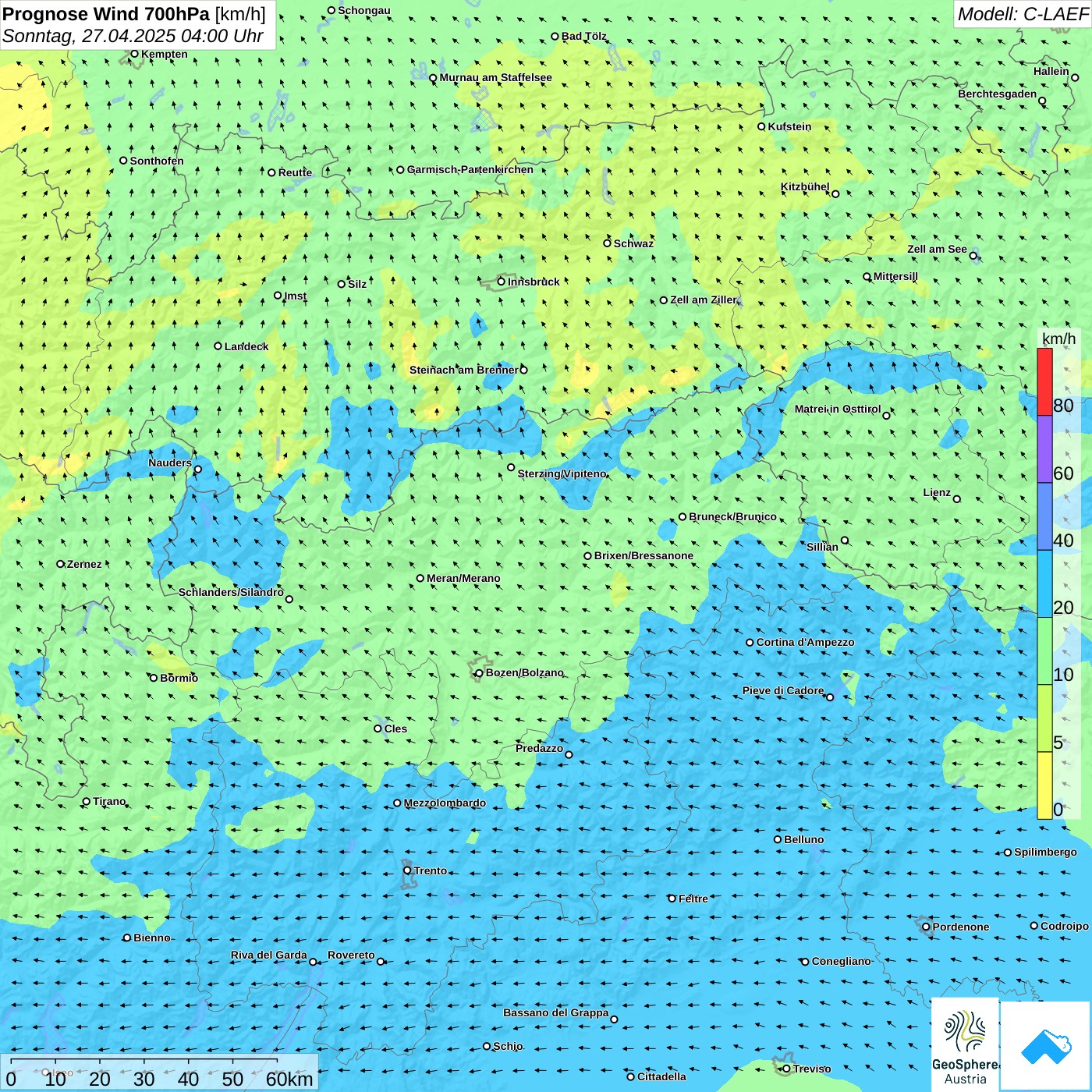Pick the green 10–20 km/h legend segment

tap(1044, 651)
